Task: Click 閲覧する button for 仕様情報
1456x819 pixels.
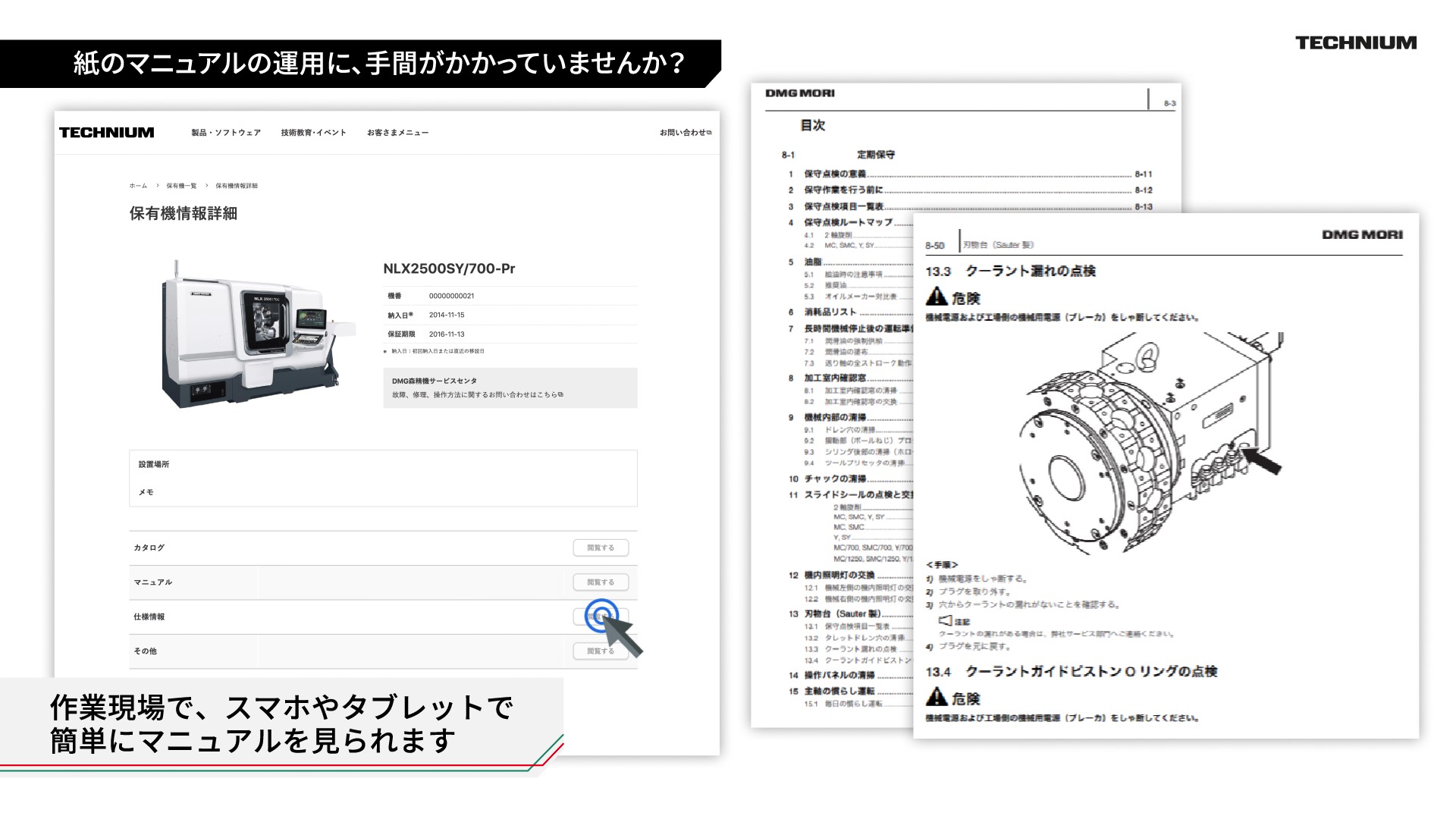Action: tap(601, 617)
